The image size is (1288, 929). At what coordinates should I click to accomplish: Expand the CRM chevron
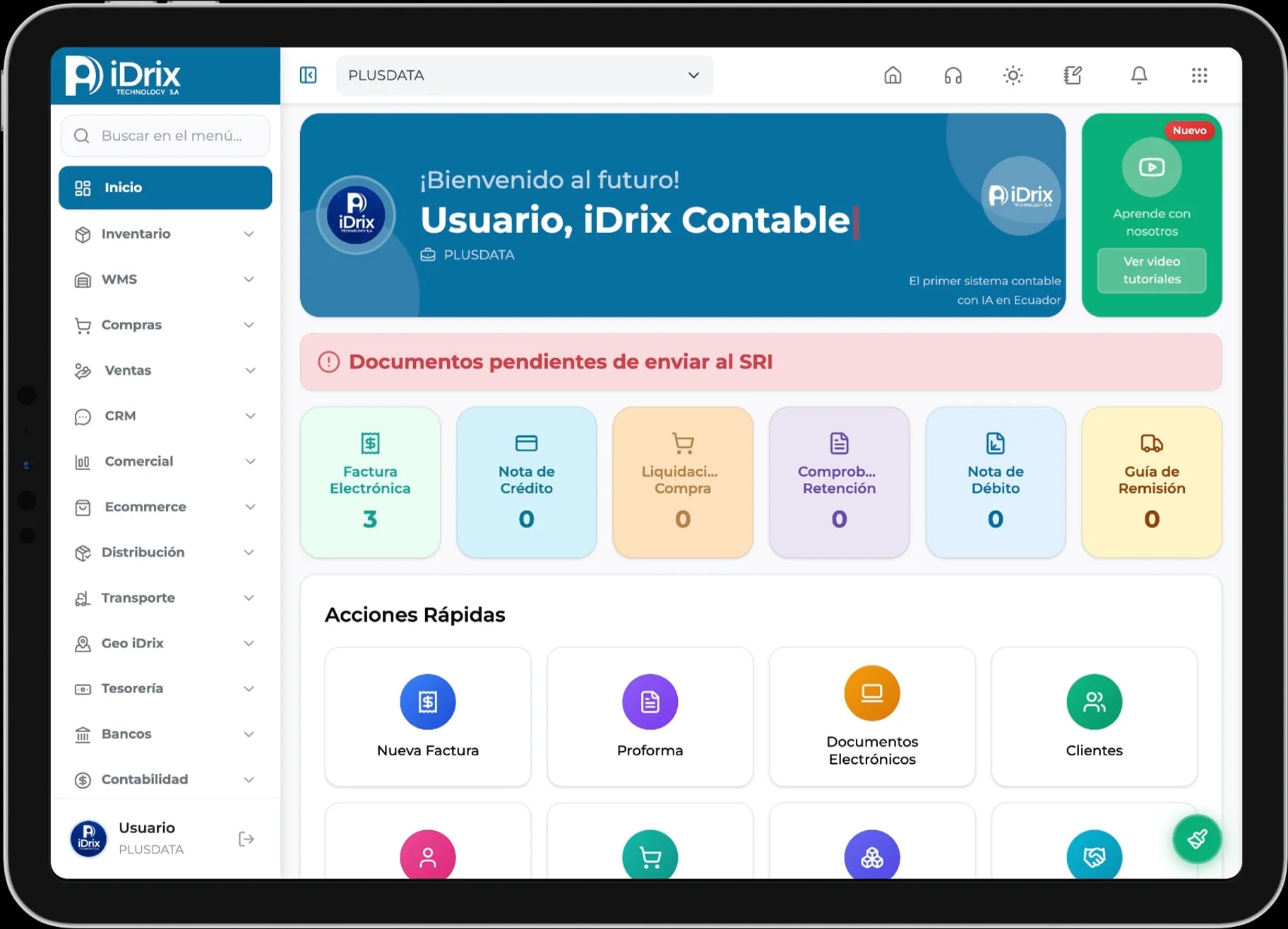(x=249, y=416)
